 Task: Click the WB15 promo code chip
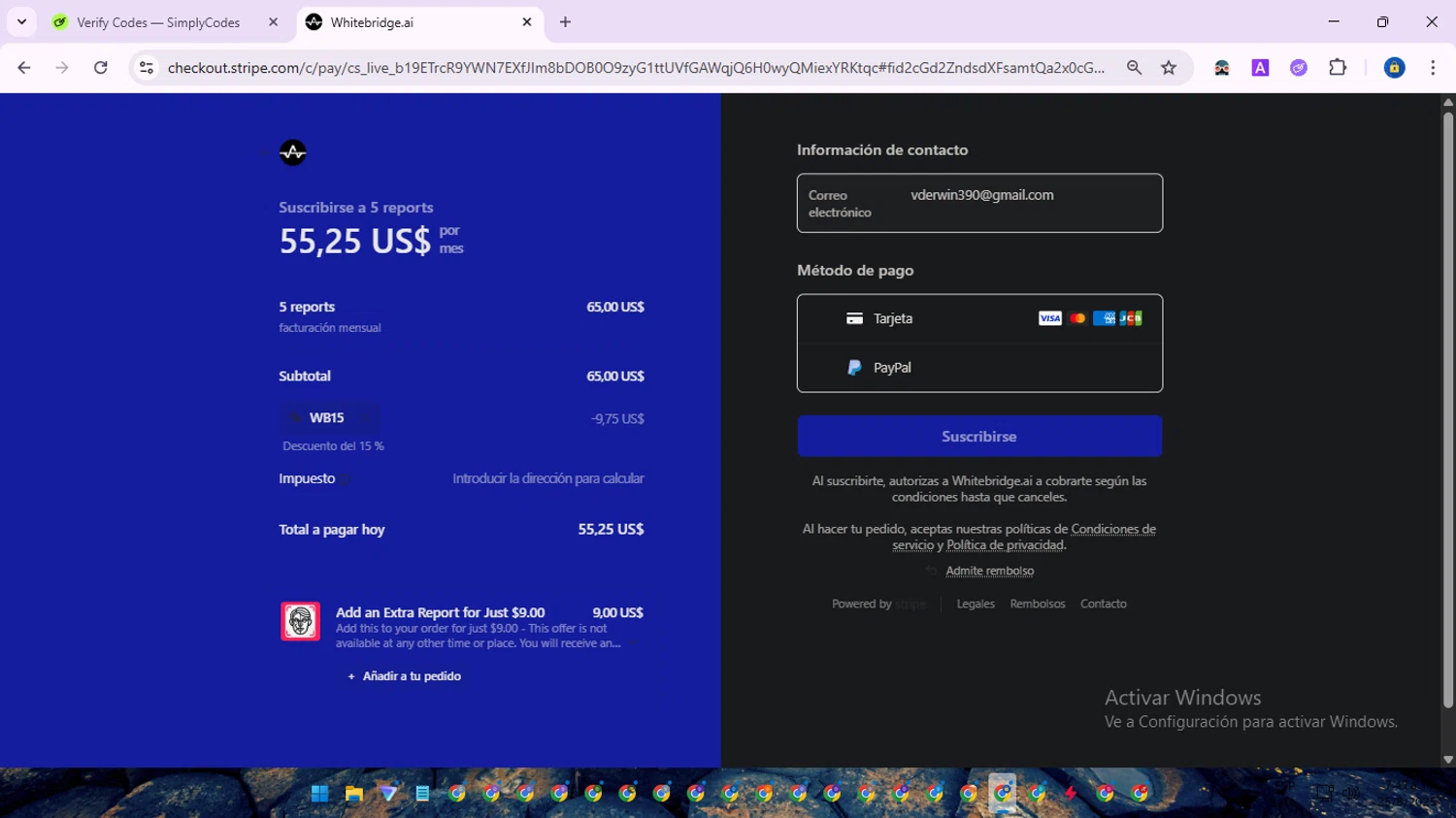click(x=329, y=418)
